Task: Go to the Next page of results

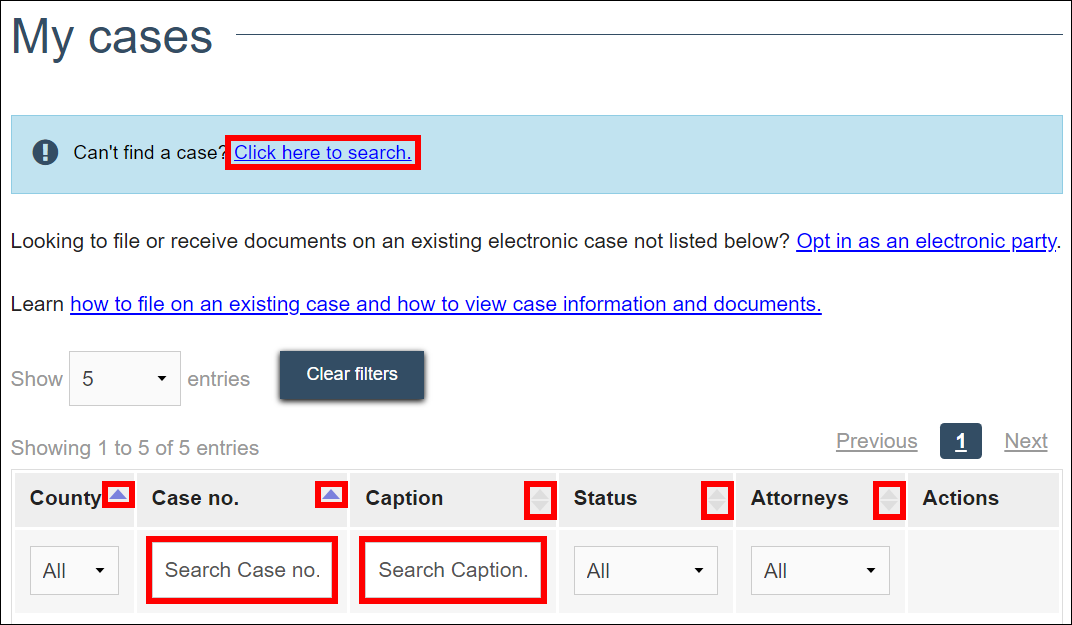Action: point(1026,441)
